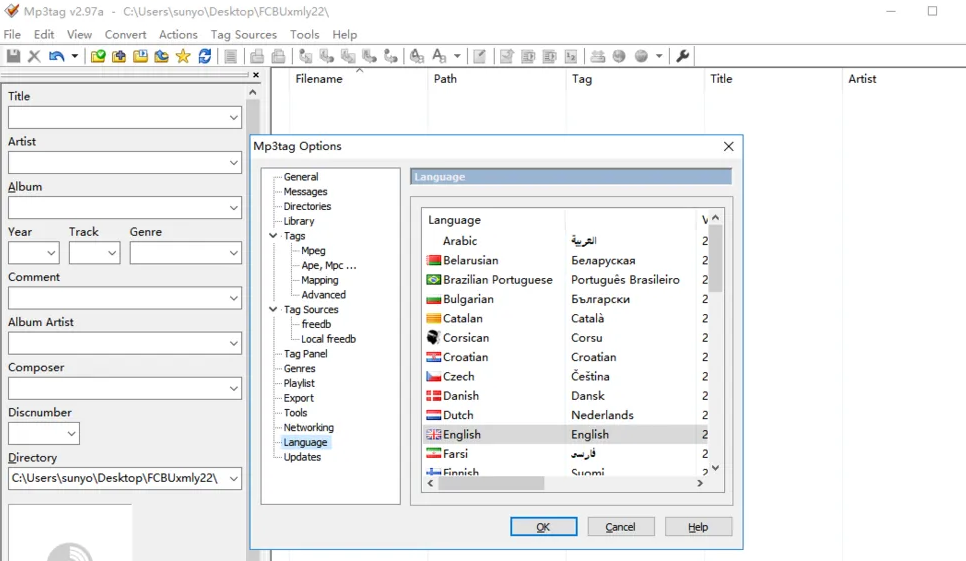The height and width of the screenshot is (561, 966).
Task: Select the Danish flag icon
Action: click(x=434, y=395)
